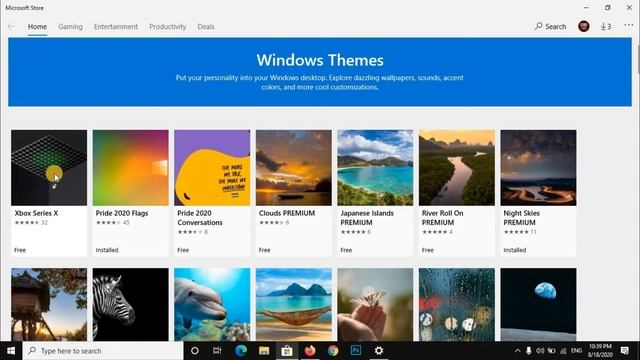Image resolution: width=640 pixels, height=360 pixels.
Task: Click Free under Xbox Series X
Action: (20, 250)
